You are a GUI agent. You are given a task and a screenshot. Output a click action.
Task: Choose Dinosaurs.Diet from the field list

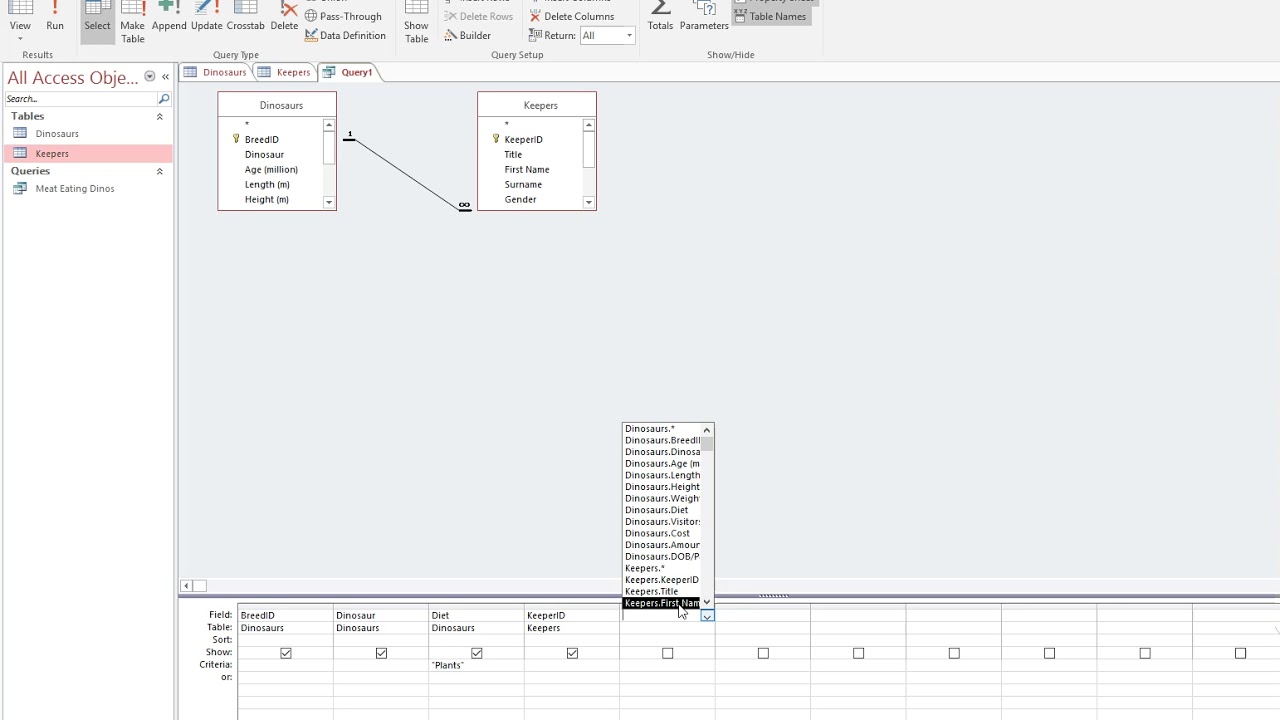click(x=662, y=510)
